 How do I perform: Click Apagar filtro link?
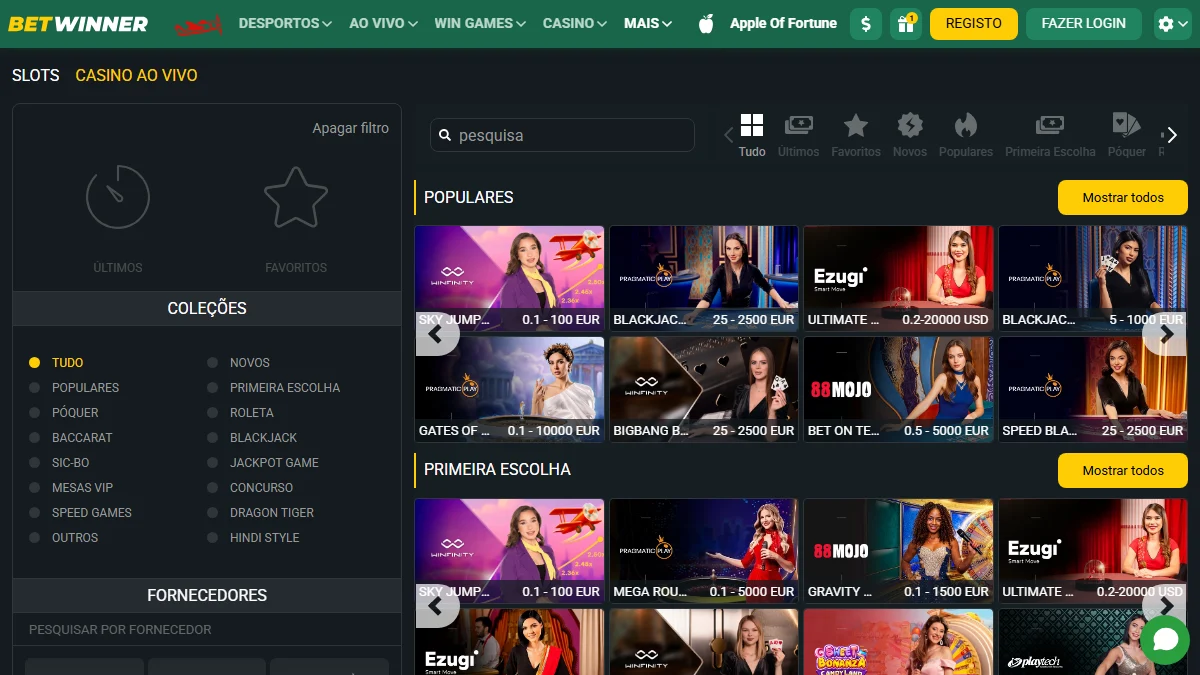coord(350,128)
